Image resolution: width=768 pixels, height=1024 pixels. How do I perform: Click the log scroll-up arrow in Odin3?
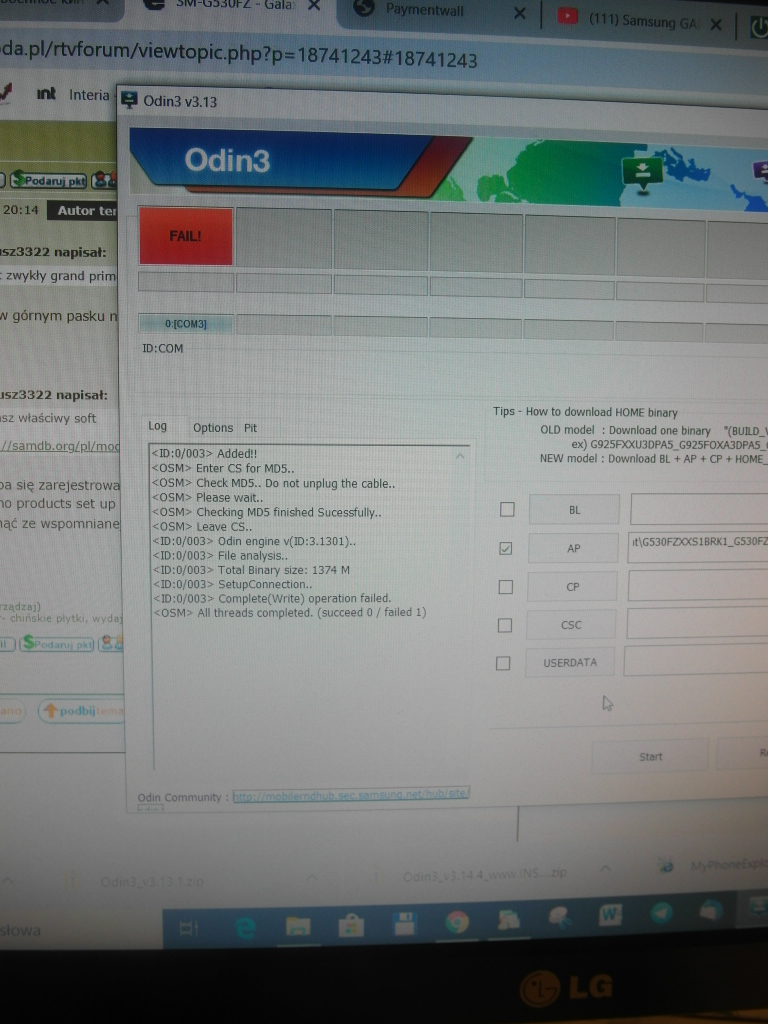pos(460,456)
